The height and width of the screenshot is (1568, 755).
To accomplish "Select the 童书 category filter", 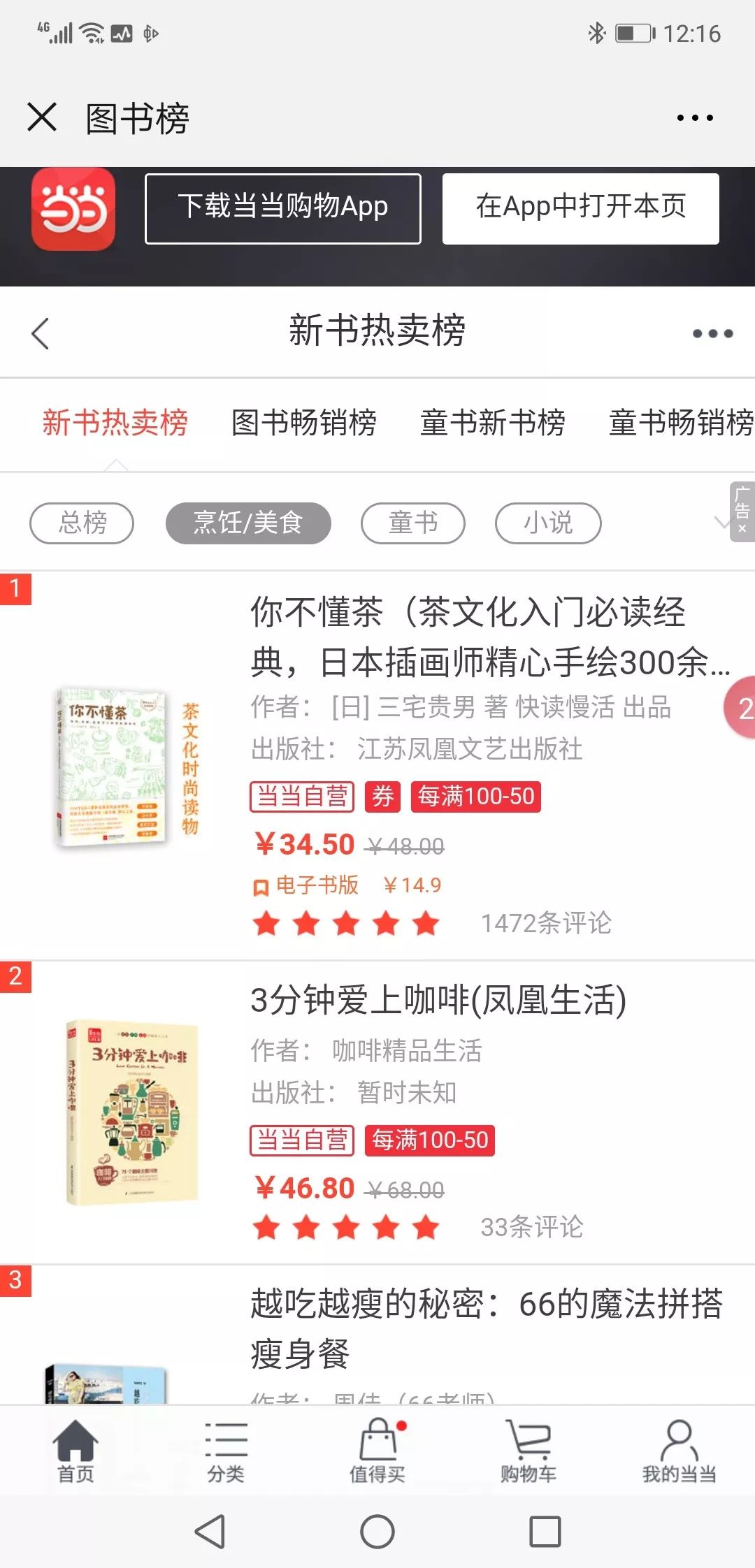I will pyautogui.click(x=413, y=523).
